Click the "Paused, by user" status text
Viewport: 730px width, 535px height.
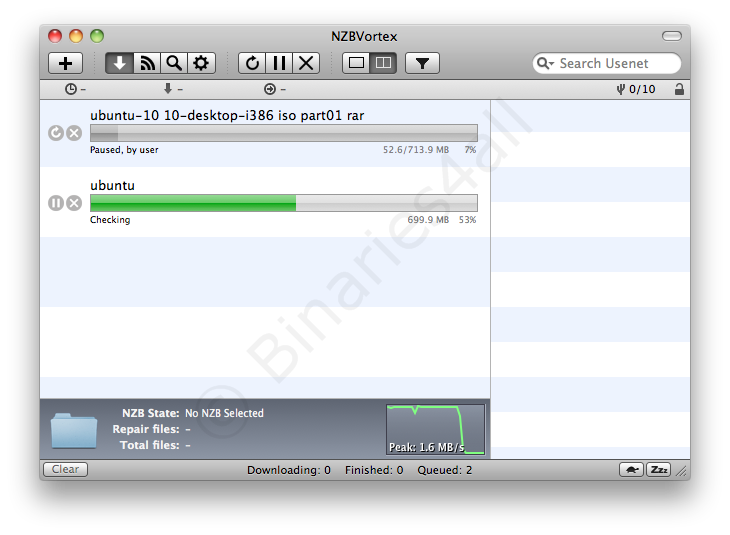(124, 150)
